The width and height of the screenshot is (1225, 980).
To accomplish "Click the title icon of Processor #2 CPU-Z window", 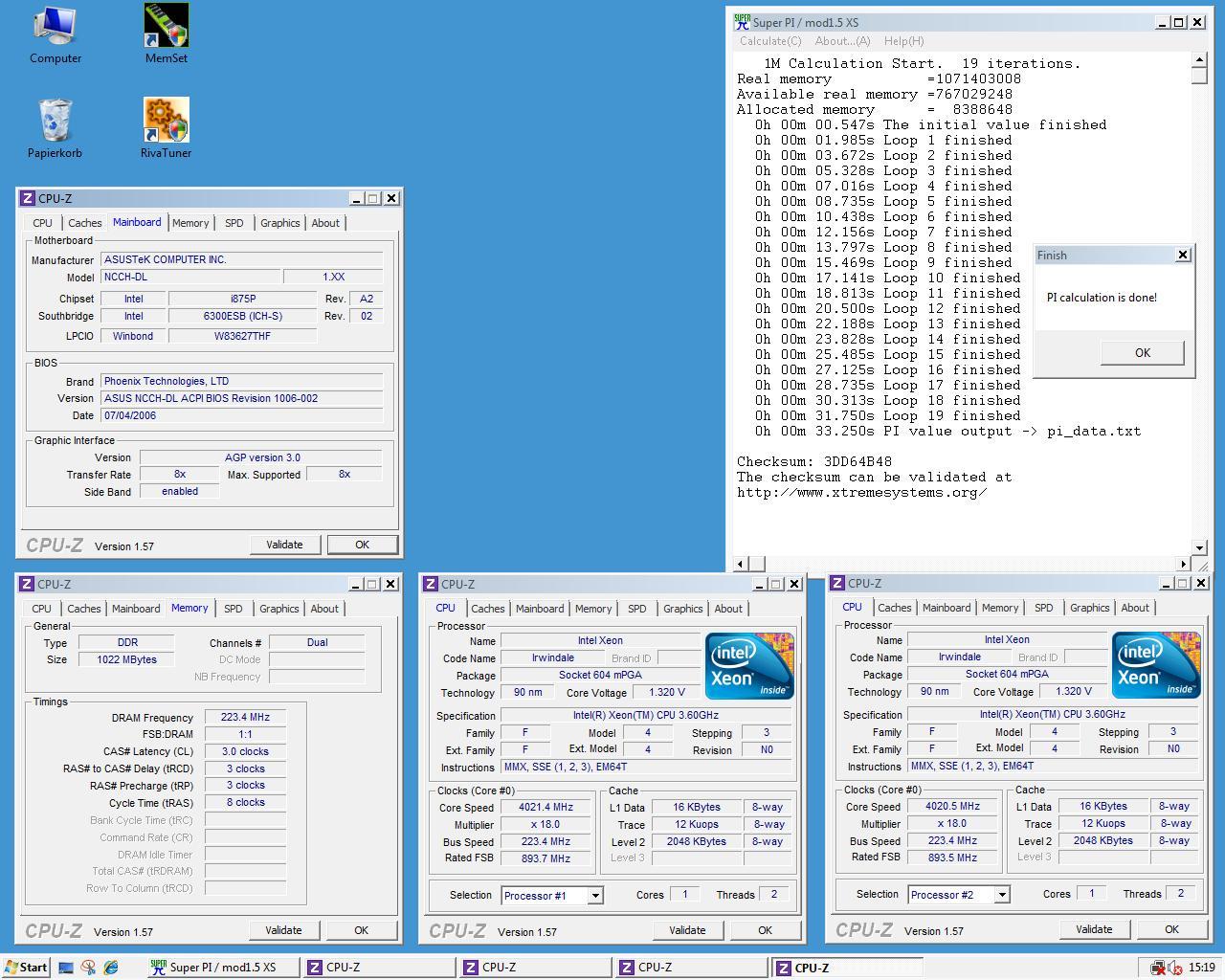I will click(x=837, y=583).
